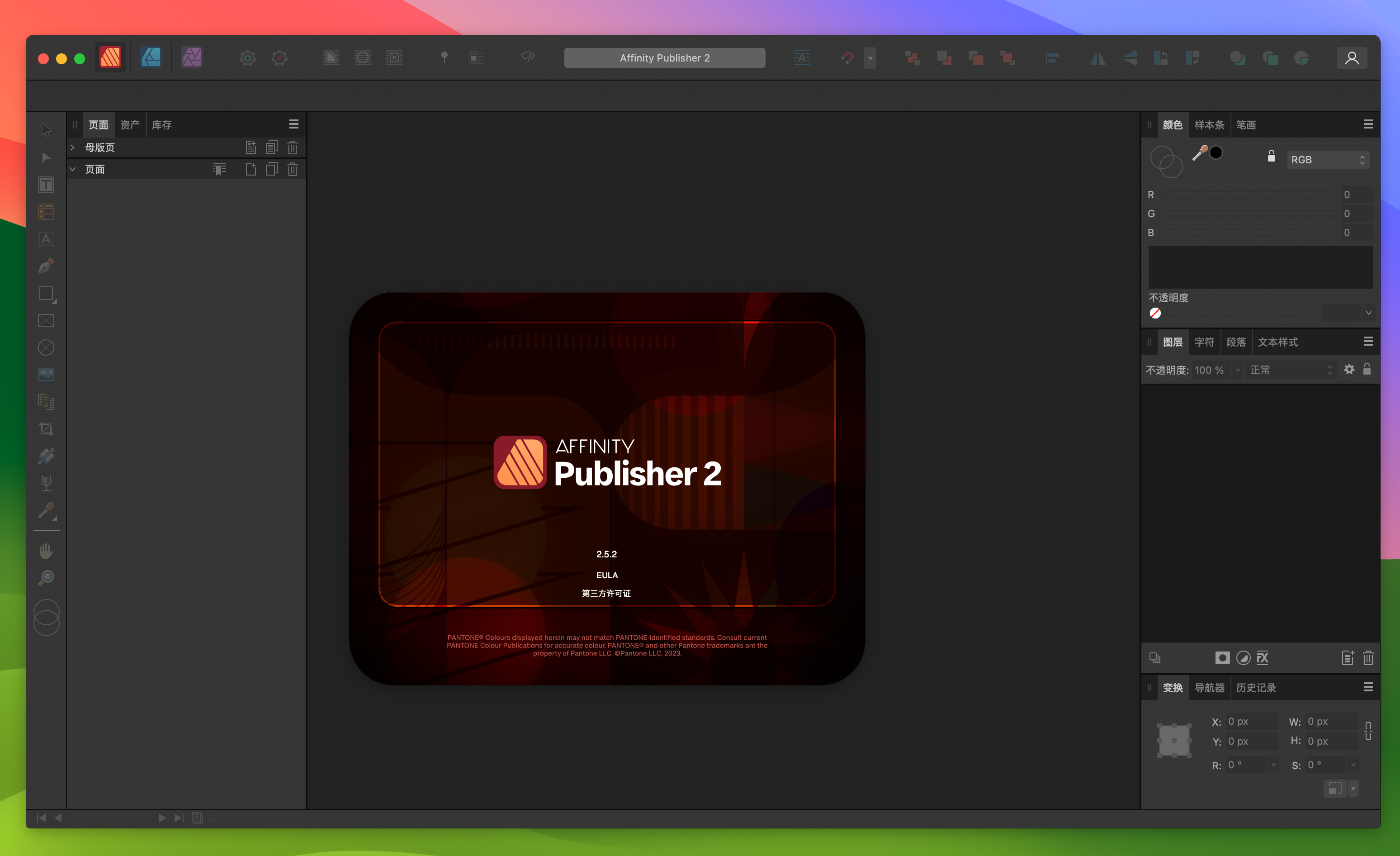This screenshot has width=1400, height=856.
Task: Select the Shape tool in sidebar
Action: click(x=47, y=294)
